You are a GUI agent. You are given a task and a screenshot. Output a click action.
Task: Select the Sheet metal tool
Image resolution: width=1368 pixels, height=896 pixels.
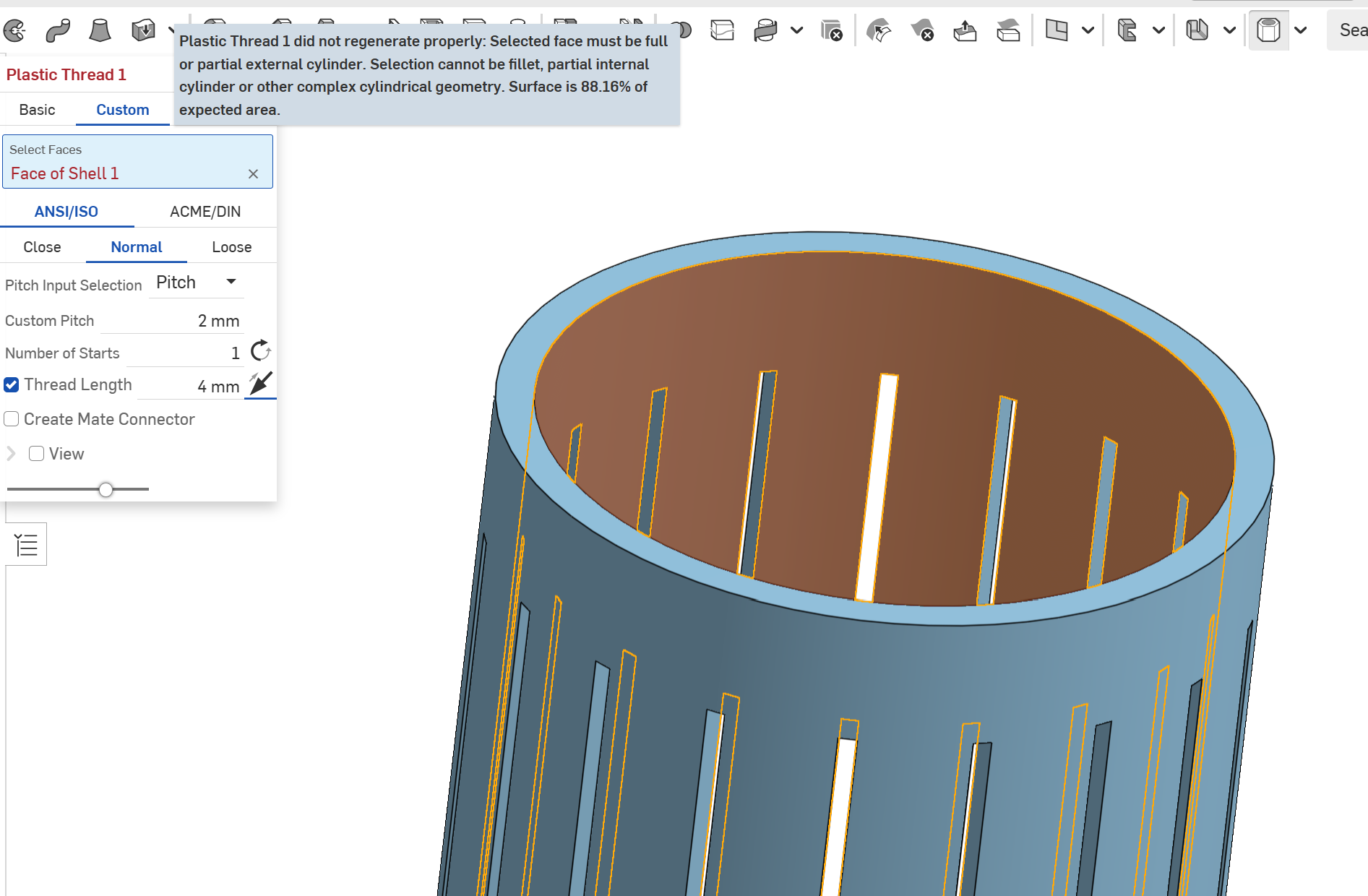(1197, 30)
